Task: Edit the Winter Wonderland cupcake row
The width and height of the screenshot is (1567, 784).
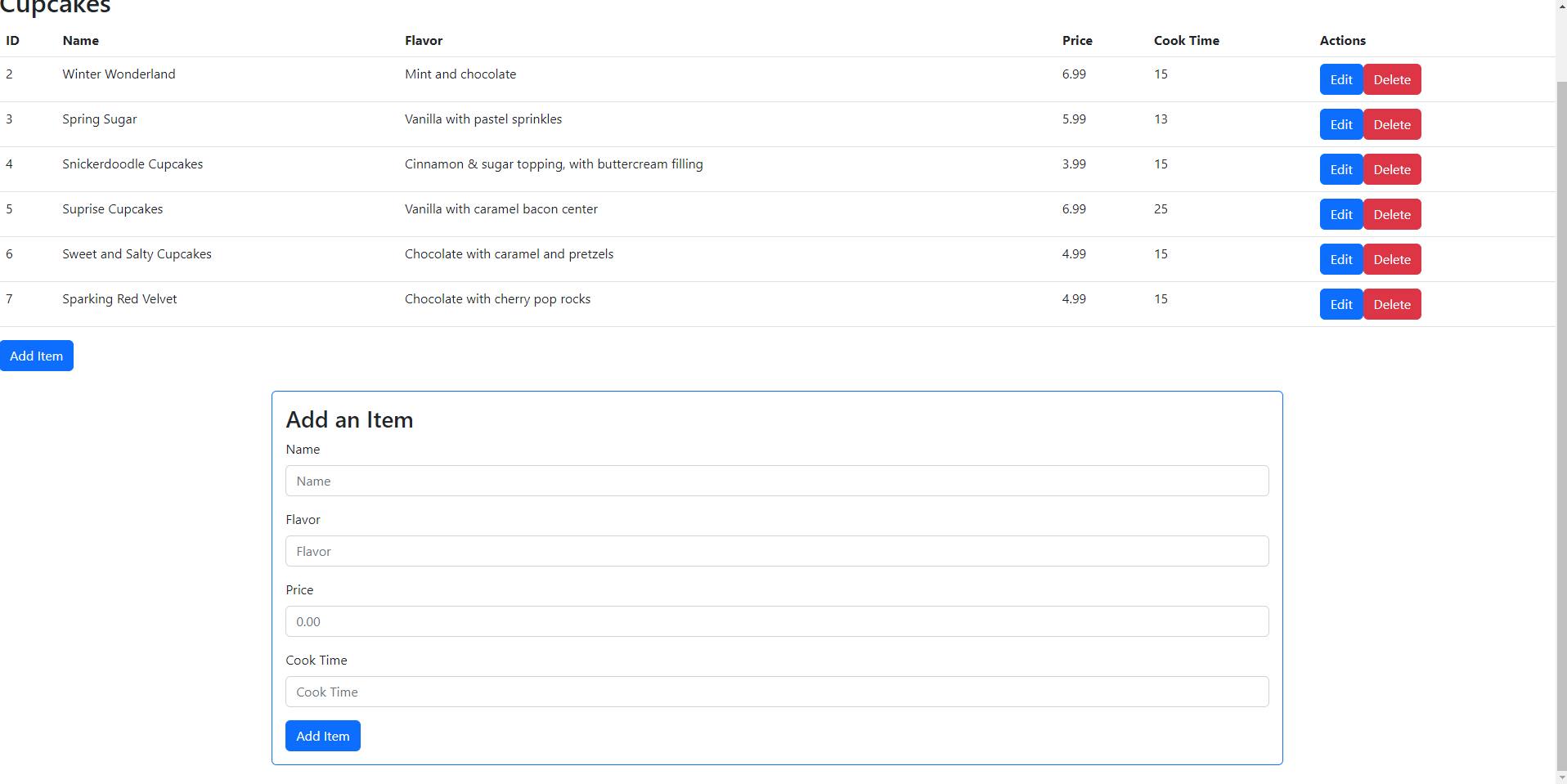Action: [x=1340, y=79]
